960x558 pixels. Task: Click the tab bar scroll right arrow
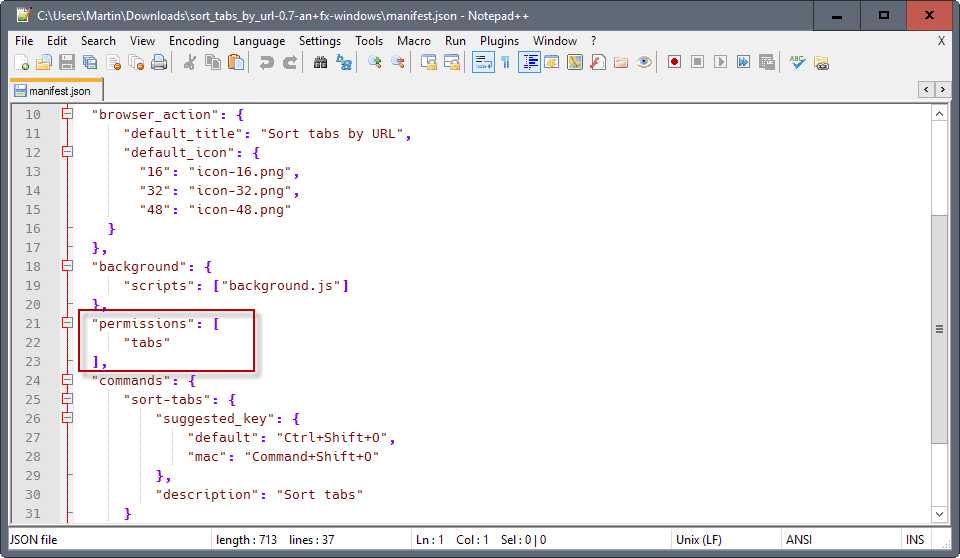click(x=941, y=90)
